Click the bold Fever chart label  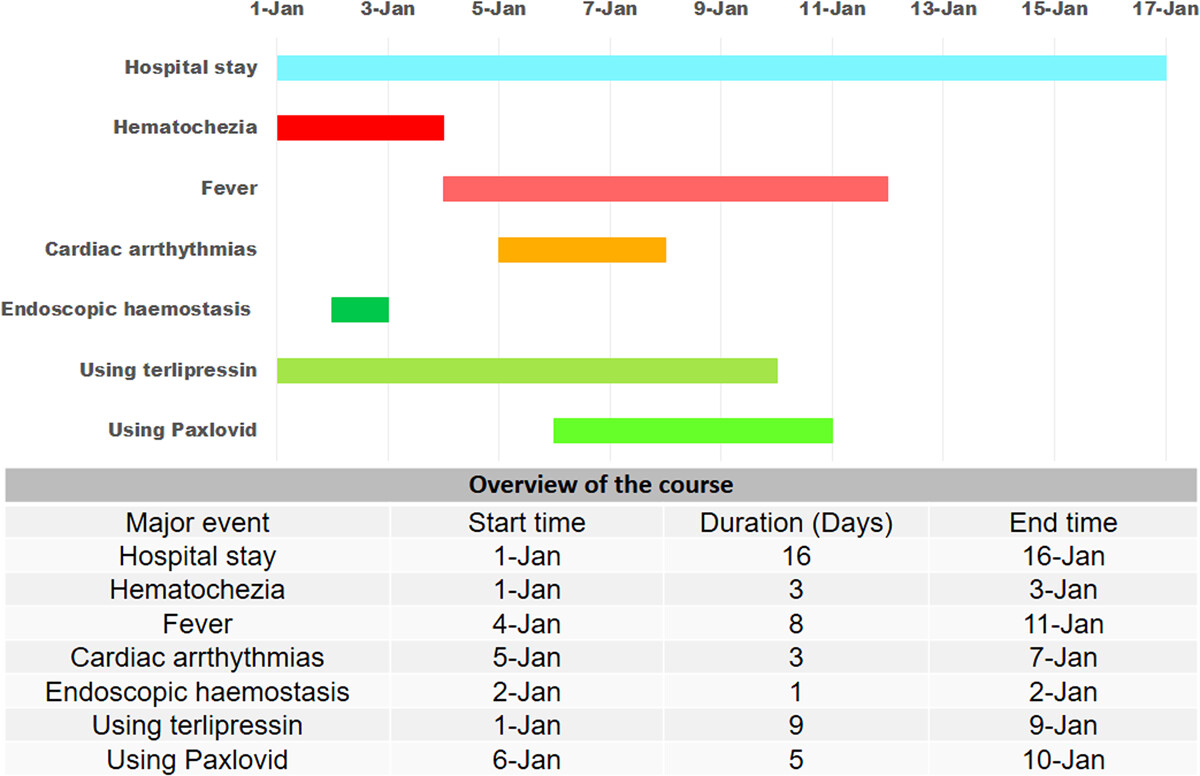pyautogui.click(x=229, y=188)
